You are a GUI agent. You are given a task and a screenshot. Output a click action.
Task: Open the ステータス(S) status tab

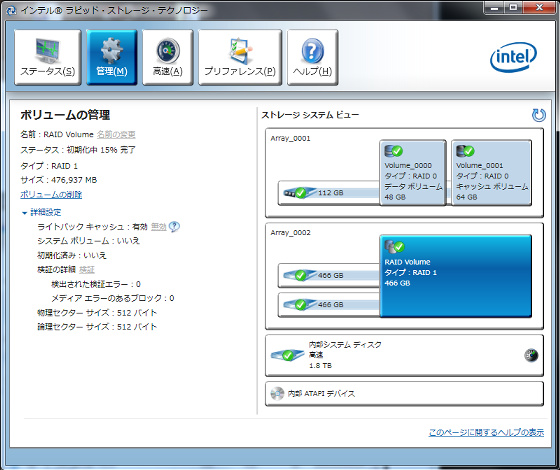pyautogui.click(x=48, y=57)
